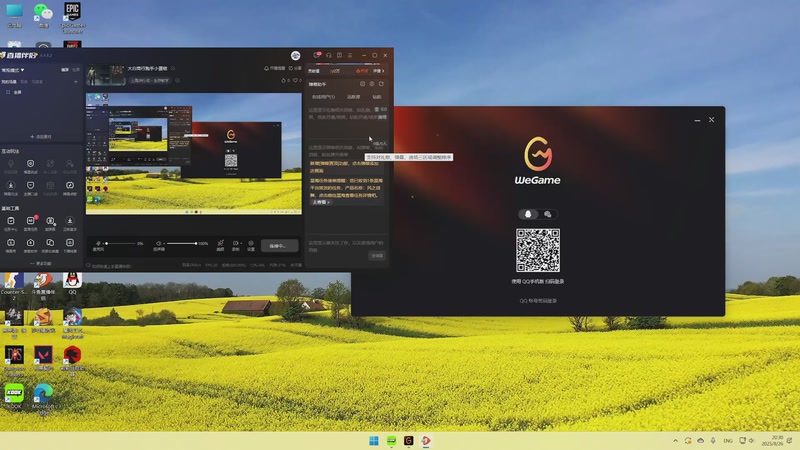Open the task center tool icon

[x=11, y=223]
